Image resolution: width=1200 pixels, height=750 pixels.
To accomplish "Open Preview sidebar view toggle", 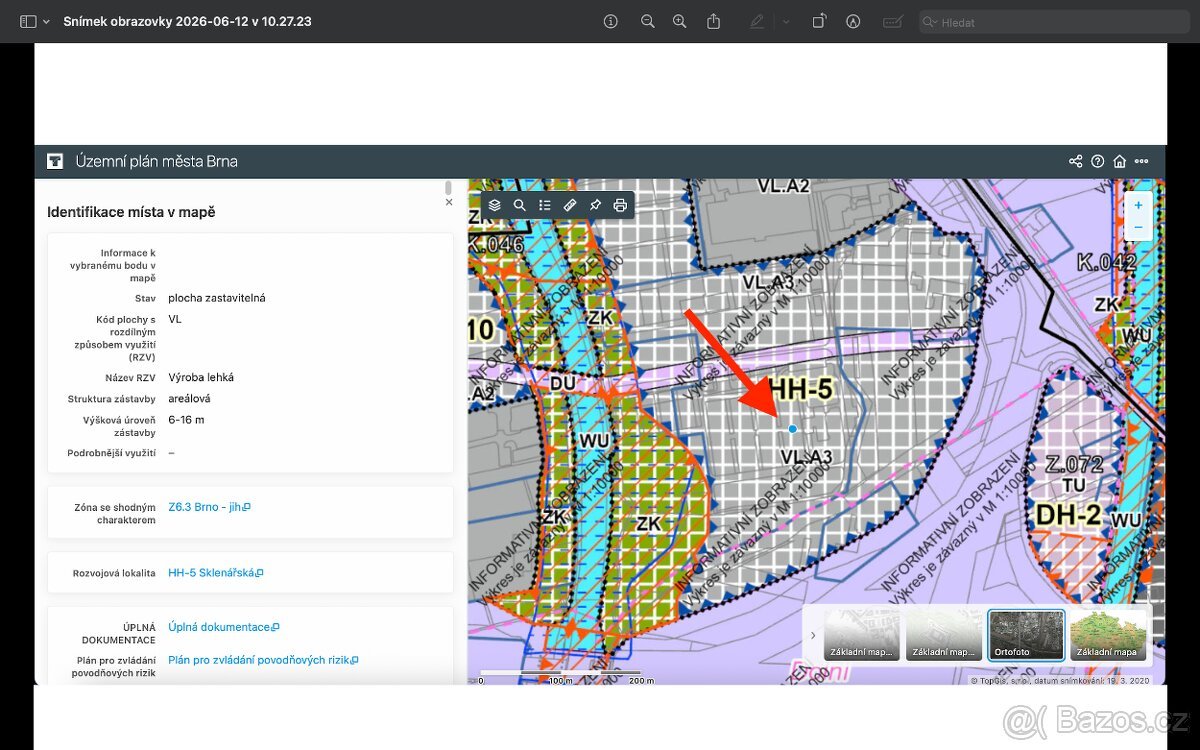I will [x=28, y=21].
